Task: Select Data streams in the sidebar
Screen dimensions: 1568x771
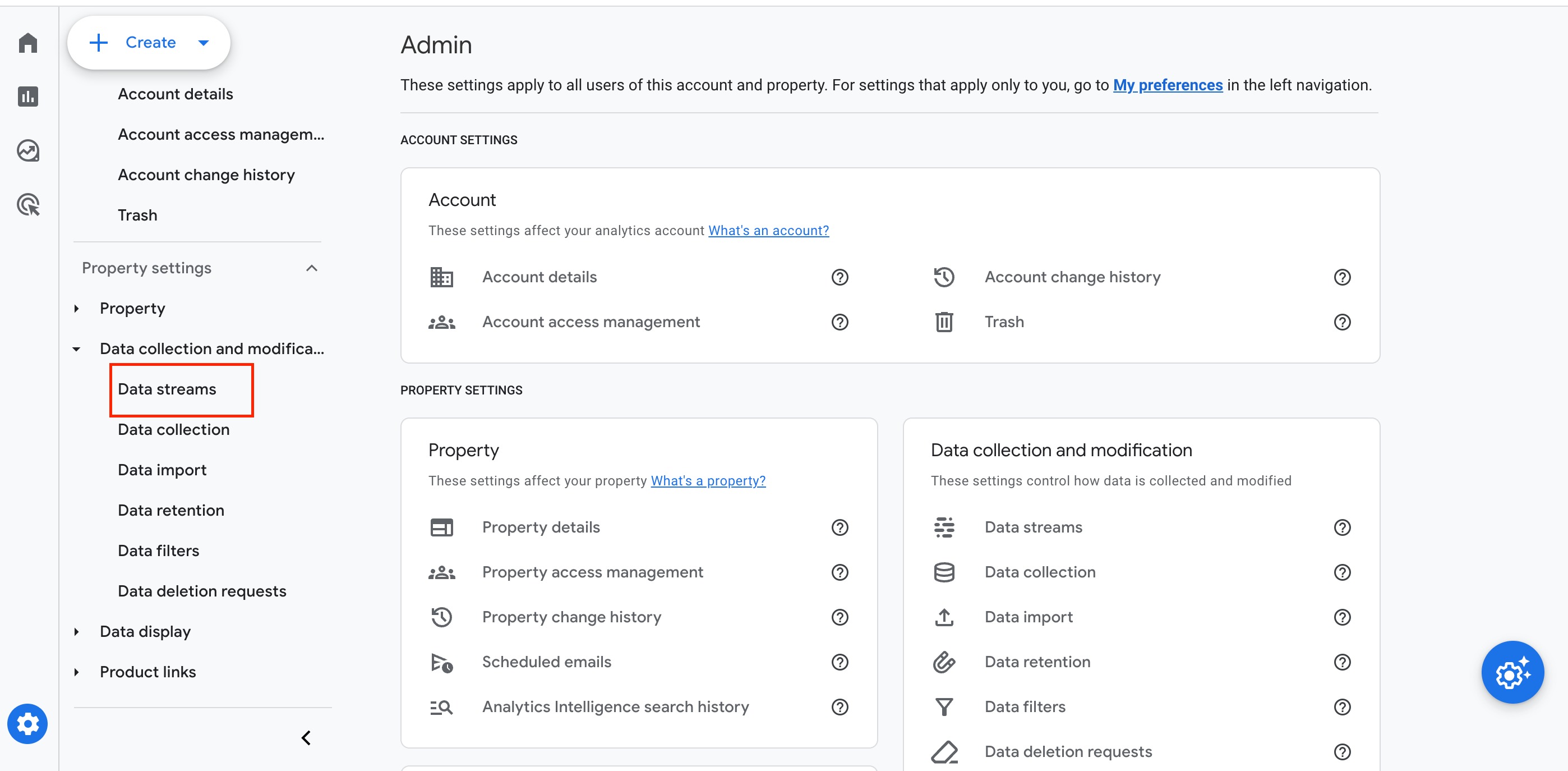Action: point(167,389)
